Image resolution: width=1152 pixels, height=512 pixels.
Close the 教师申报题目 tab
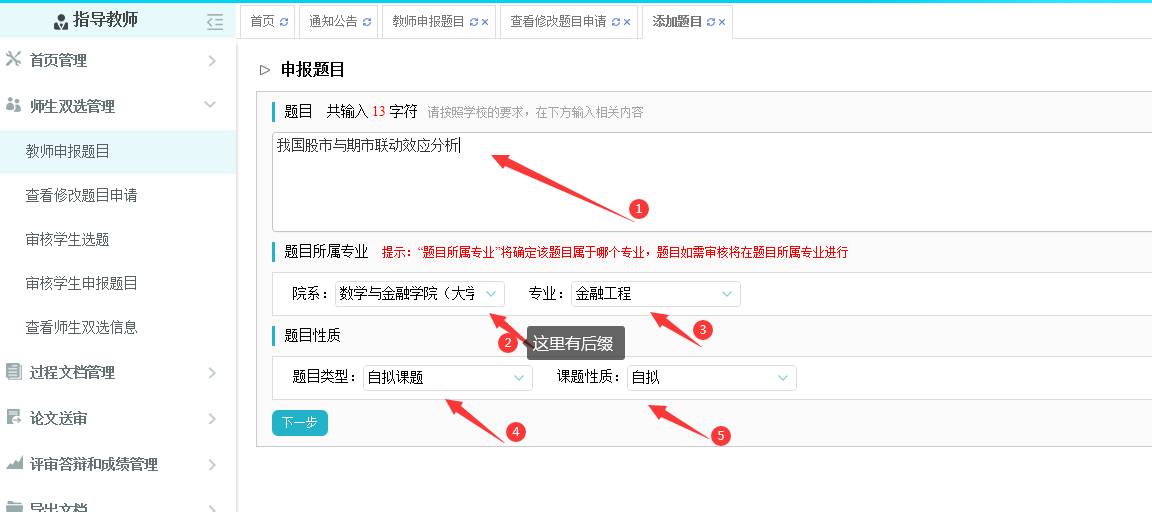[485, 21]
